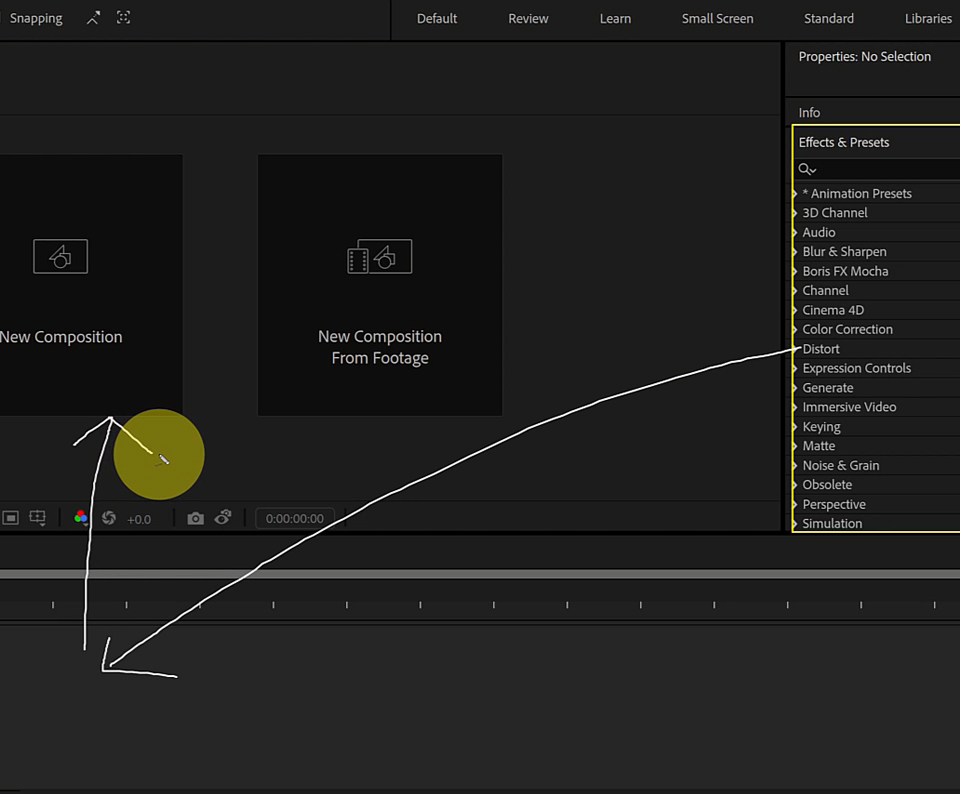Open the Properties: No Selection panel header
This screenshot has width=960, height=794.
tap(864, 56)
